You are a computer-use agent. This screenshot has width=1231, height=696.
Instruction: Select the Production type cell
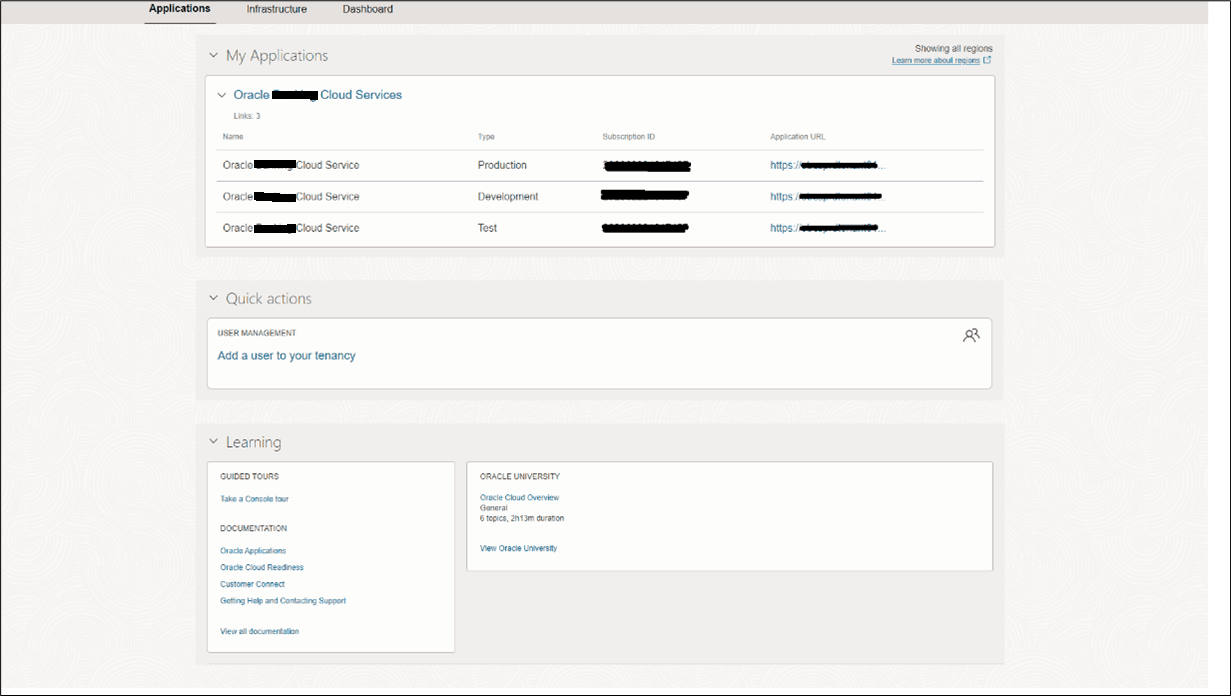502,166
